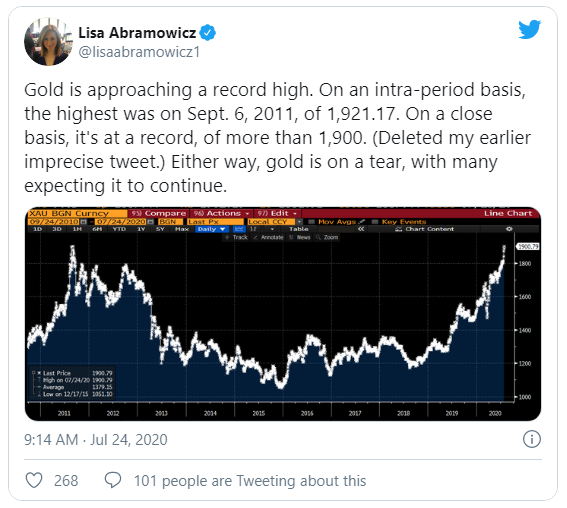Toggle the Mov Avgs checkbox

[x=311, y=222]
